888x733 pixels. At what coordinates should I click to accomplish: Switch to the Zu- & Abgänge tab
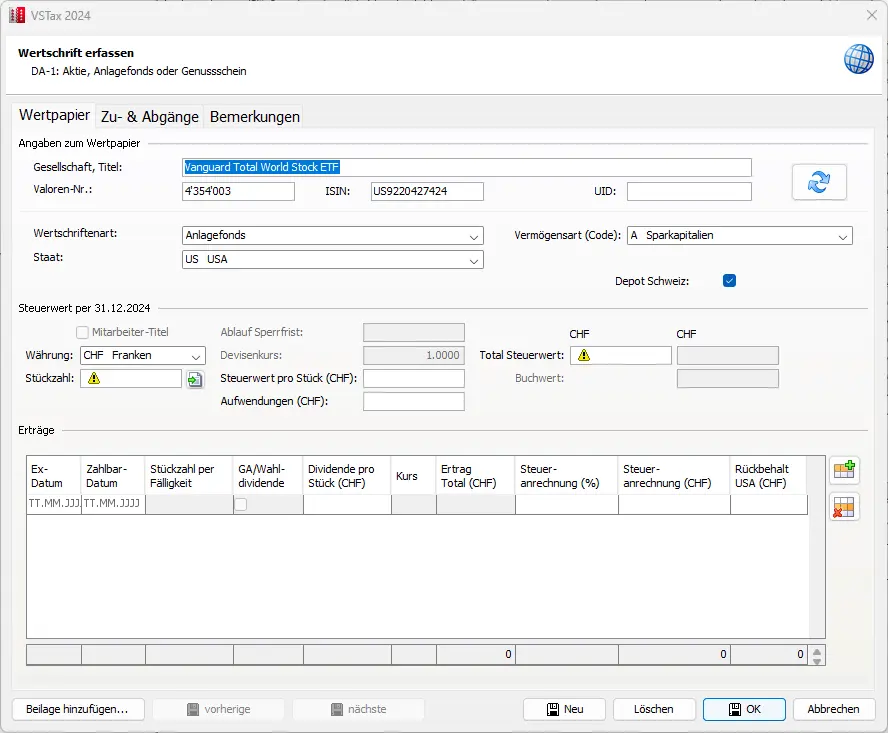click(x=148, y=117)
